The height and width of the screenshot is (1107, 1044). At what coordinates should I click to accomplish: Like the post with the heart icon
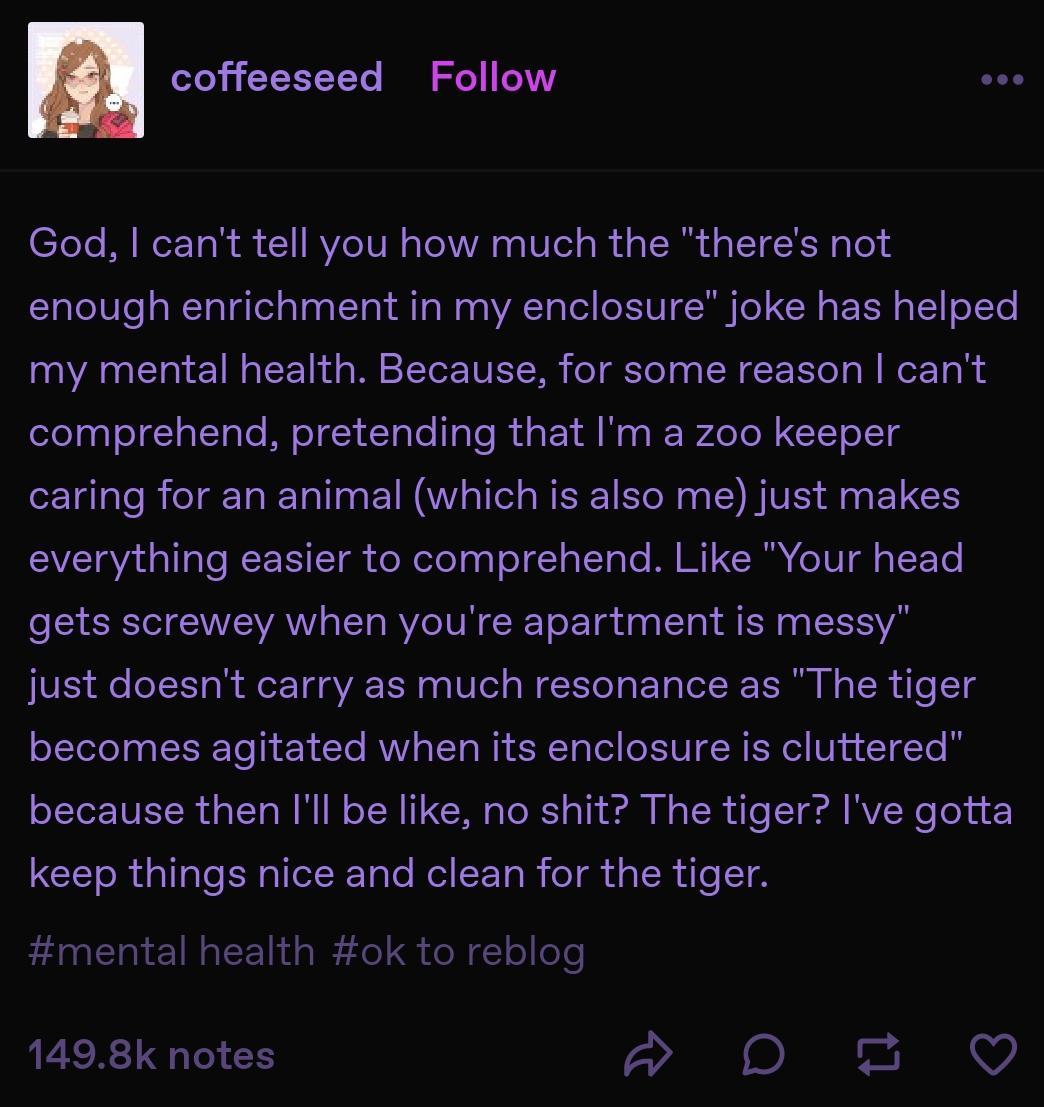coord(993,1055)
